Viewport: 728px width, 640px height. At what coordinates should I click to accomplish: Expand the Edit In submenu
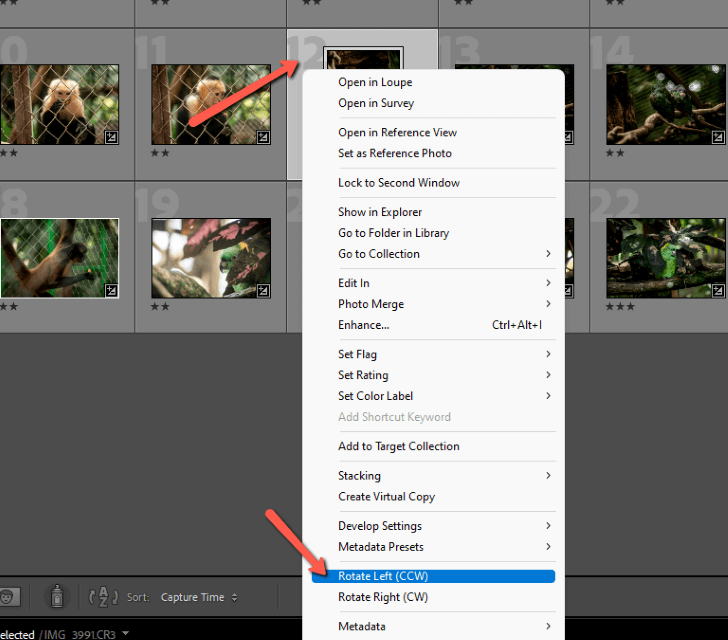433,283
